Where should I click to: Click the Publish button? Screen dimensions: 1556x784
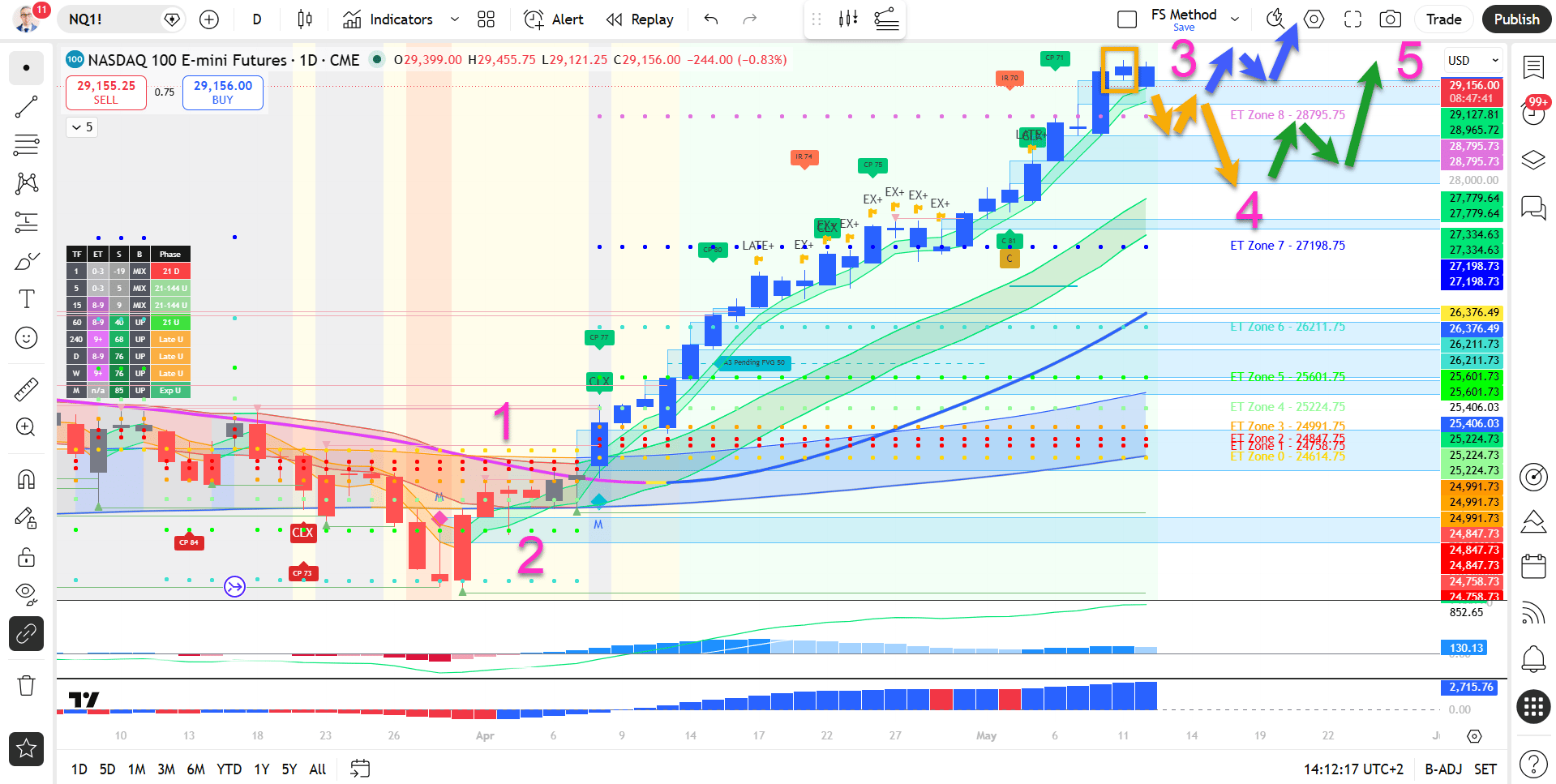(1516, 19)
